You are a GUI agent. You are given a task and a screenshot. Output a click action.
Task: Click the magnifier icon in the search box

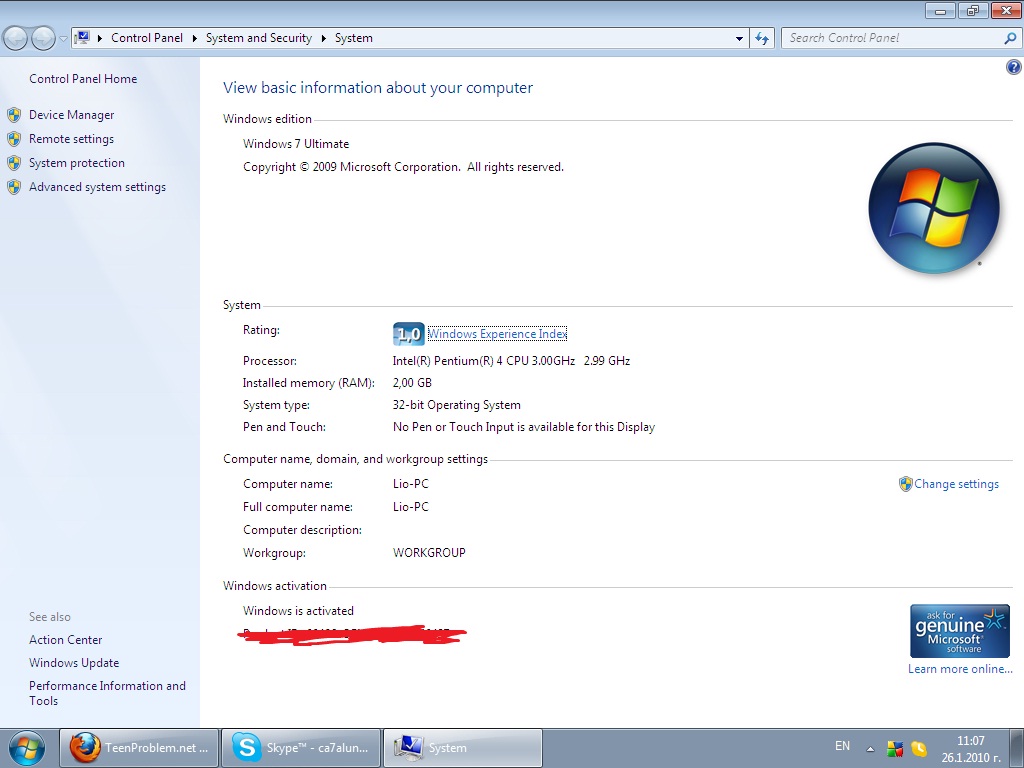tap(1010, 39)
